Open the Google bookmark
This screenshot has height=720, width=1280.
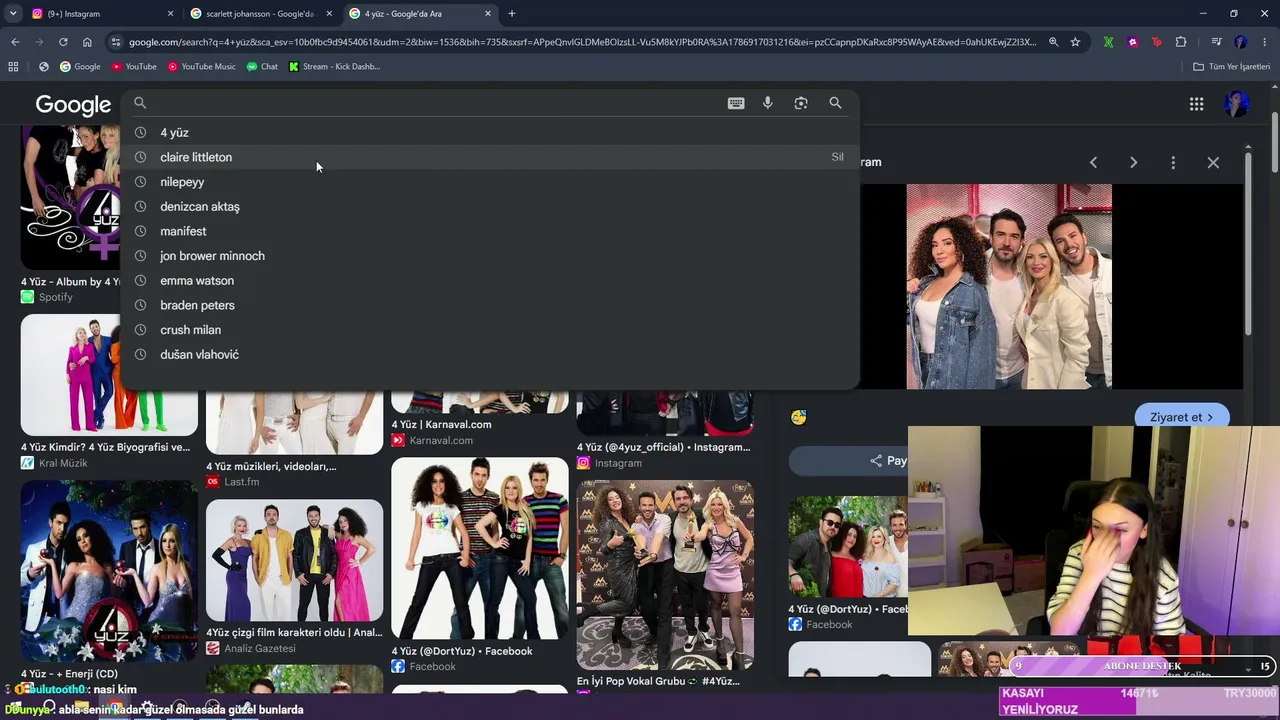tap(80, 67)
